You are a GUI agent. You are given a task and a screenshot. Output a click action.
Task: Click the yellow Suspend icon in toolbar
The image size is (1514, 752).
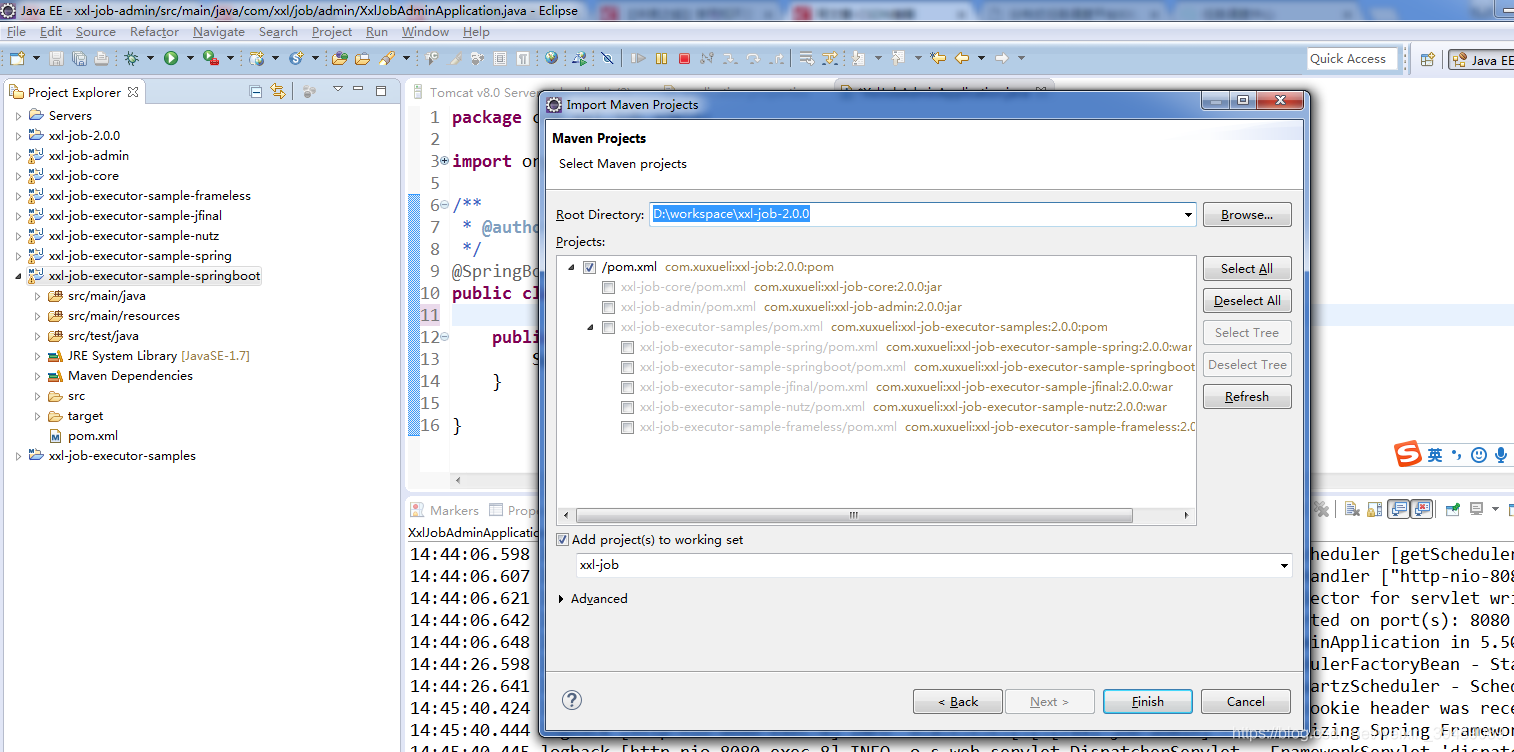click(661, 58)
